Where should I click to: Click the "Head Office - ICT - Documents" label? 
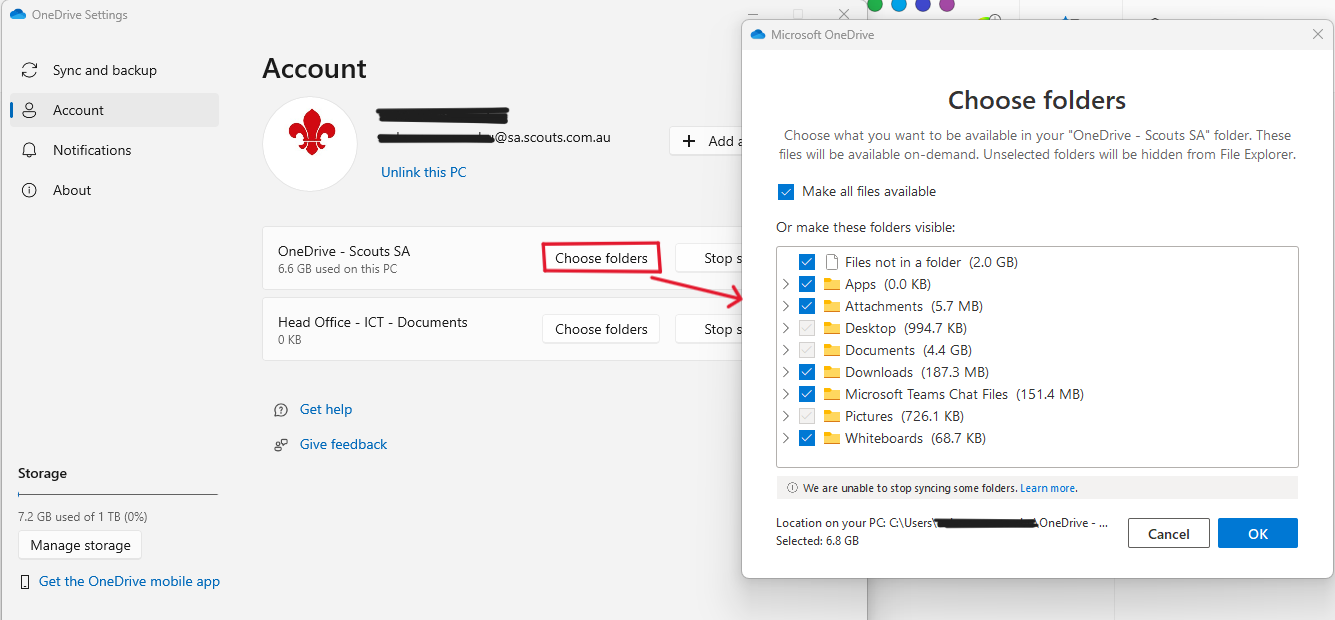373,322
